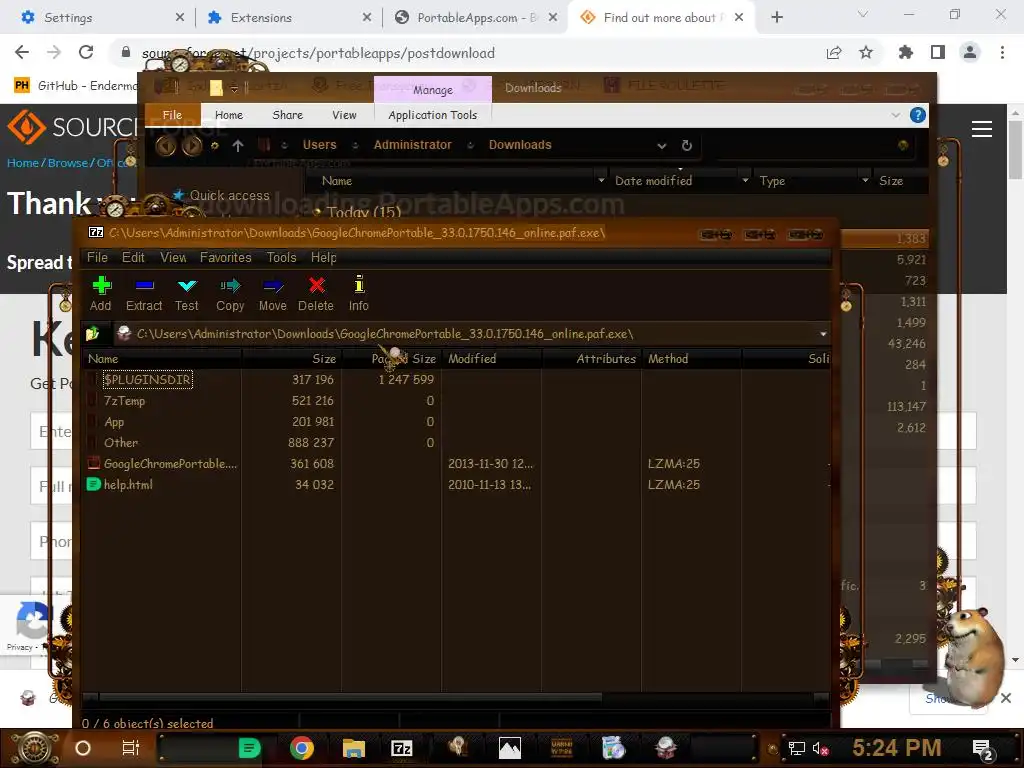The height and width of the screenshot is (768, 1024).
Task: Open the Explorer Share ribbon tab
Action: click(287, 115)
